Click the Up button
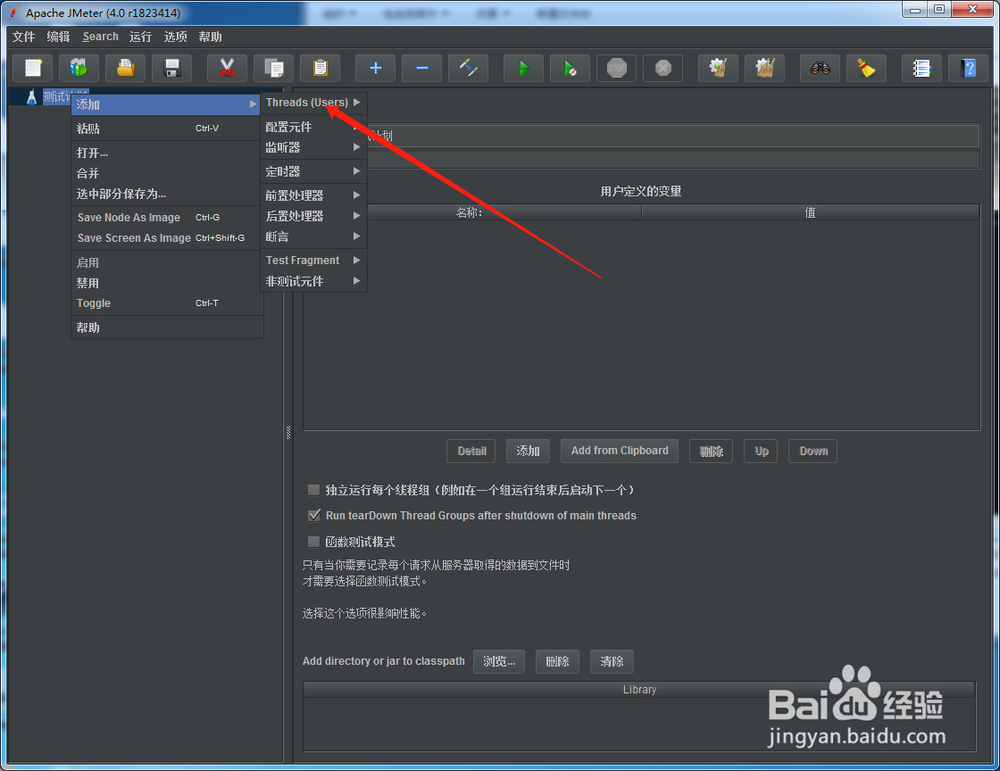 [761, 451]
